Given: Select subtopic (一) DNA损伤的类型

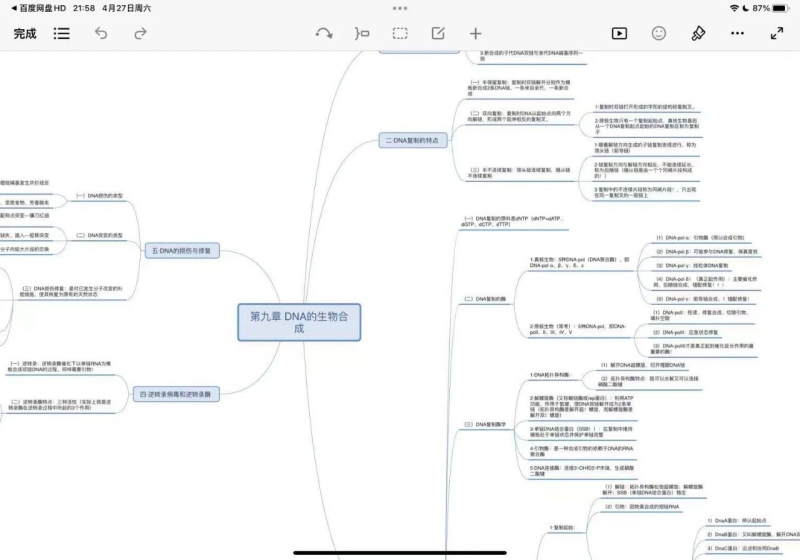Looking at the screenshot, I should (x=99, y=196).
